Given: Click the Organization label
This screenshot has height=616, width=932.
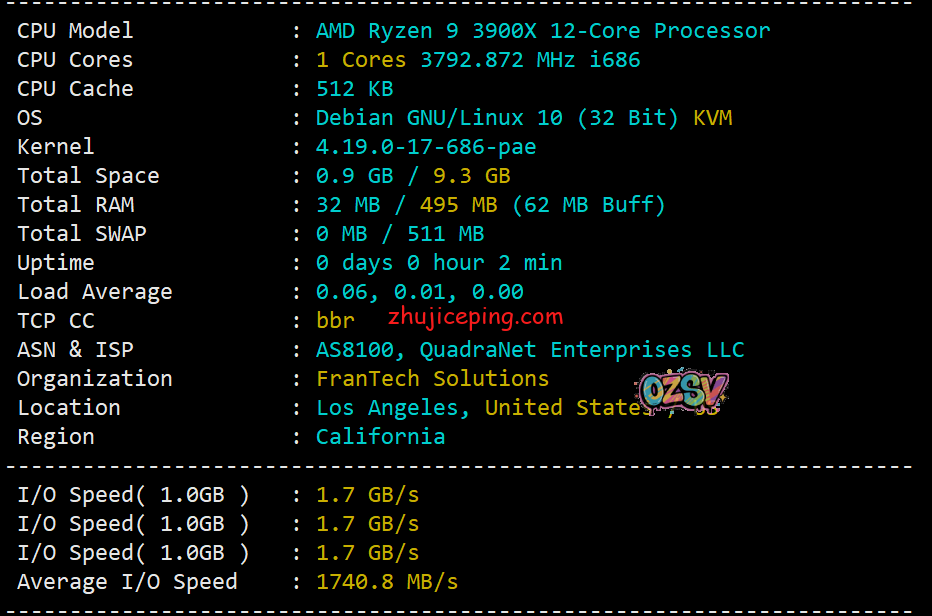Looking at the screenshot, I should [95, 379].
